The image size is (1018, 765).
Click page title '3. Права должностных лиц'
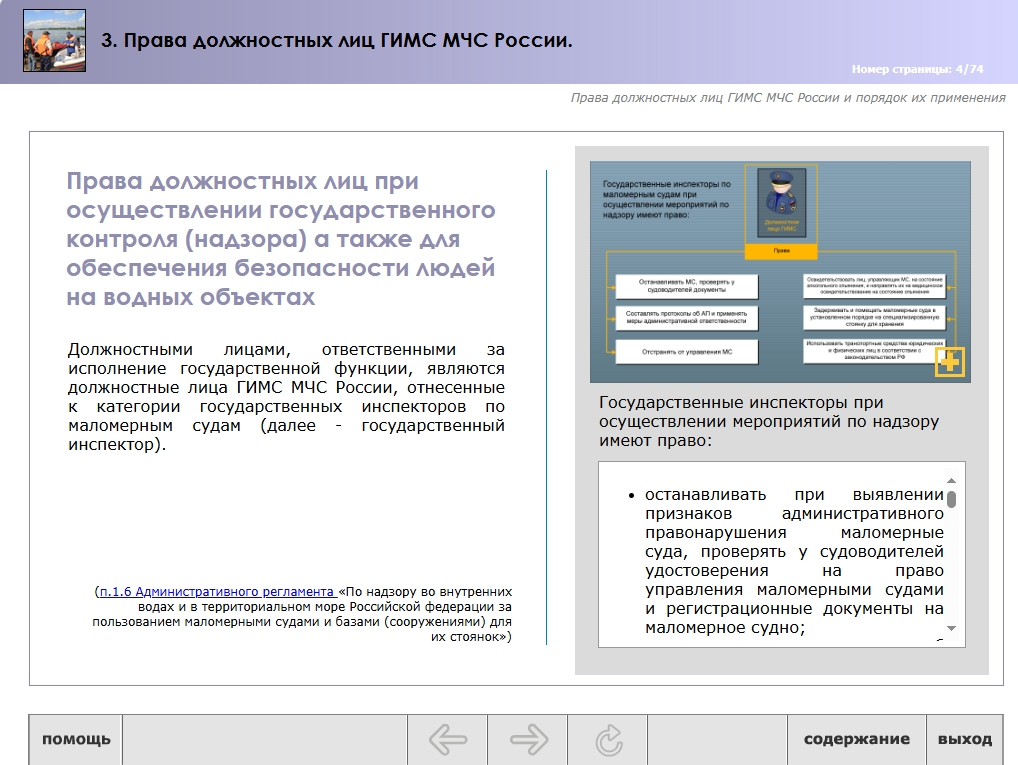(336, 40)
